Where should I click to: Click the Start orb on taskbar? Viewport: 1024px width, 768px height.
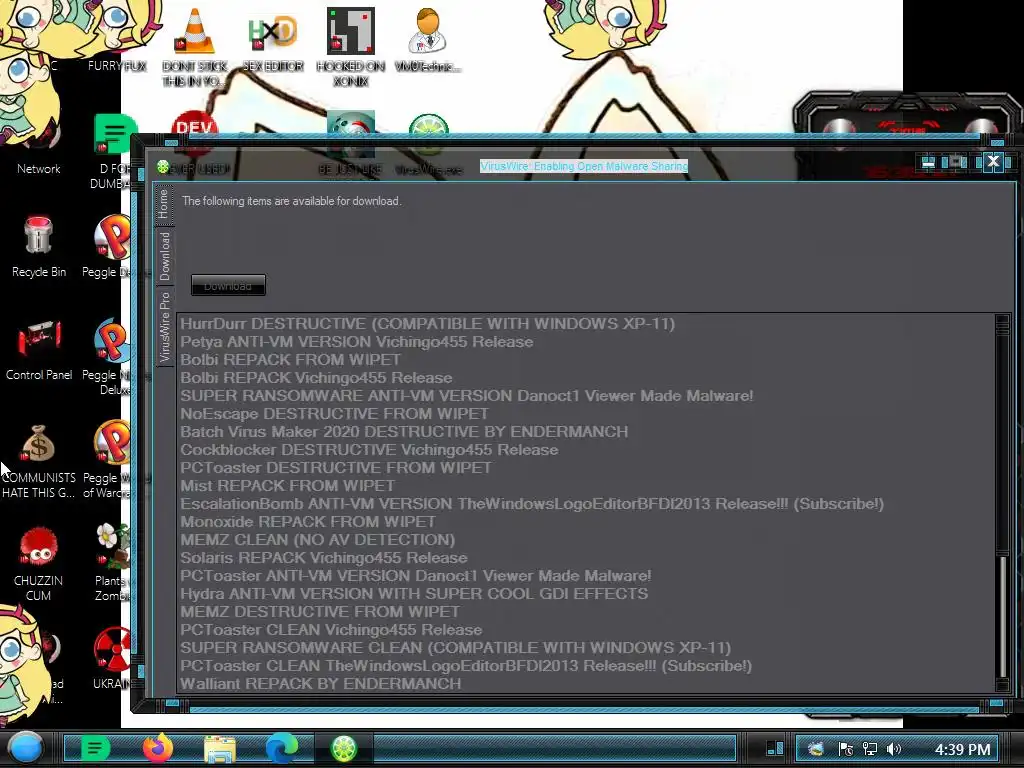pyautogui.click(x=26, y=748)
